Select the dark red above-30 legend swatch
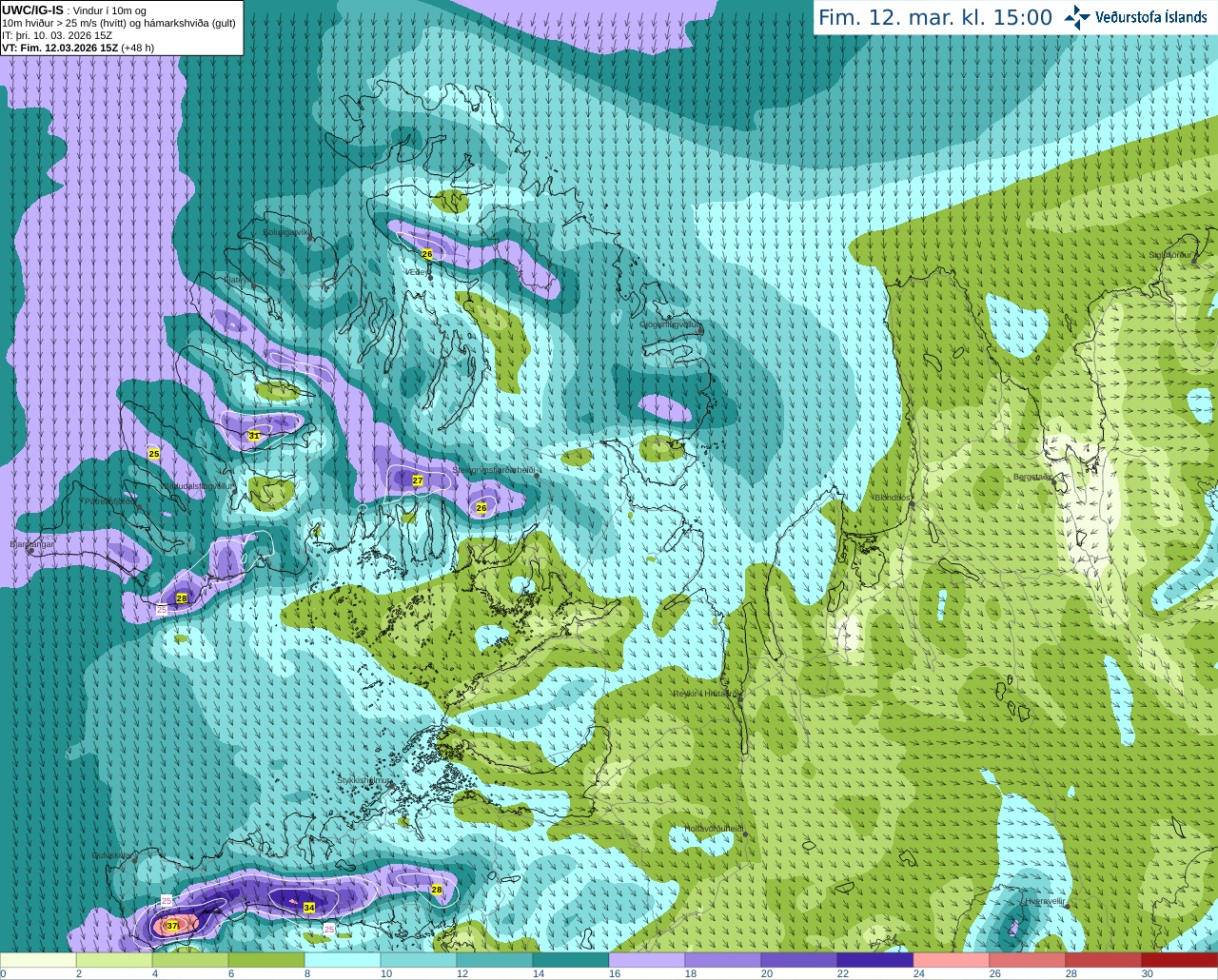 point(1180,960)
